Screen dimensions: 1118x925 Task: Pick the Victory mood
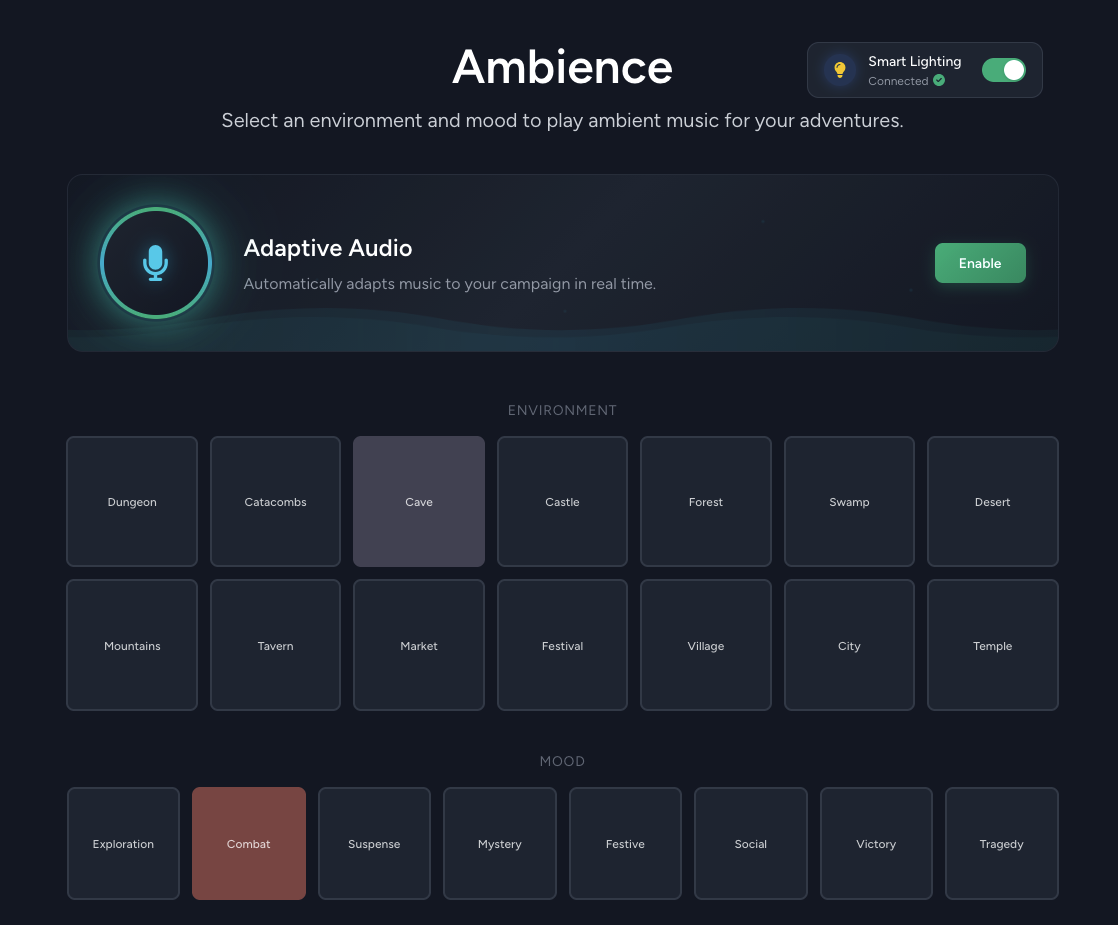tap(876, 844)
